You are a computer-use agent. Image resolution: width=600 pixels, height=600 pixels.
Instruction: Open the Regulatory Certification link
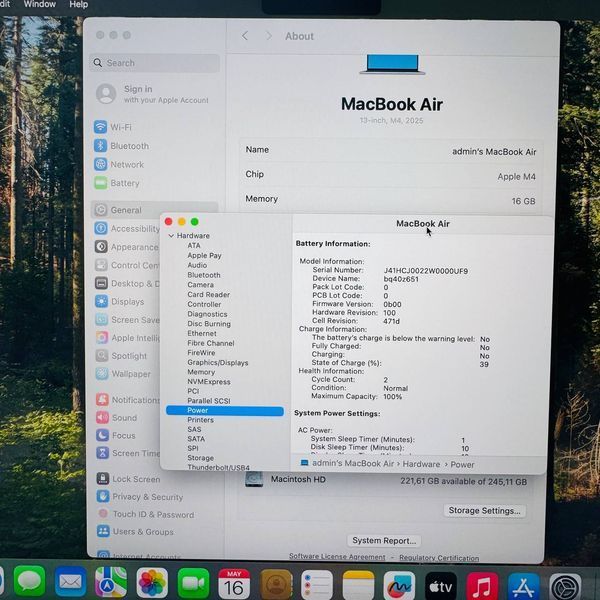pos(439,558)
